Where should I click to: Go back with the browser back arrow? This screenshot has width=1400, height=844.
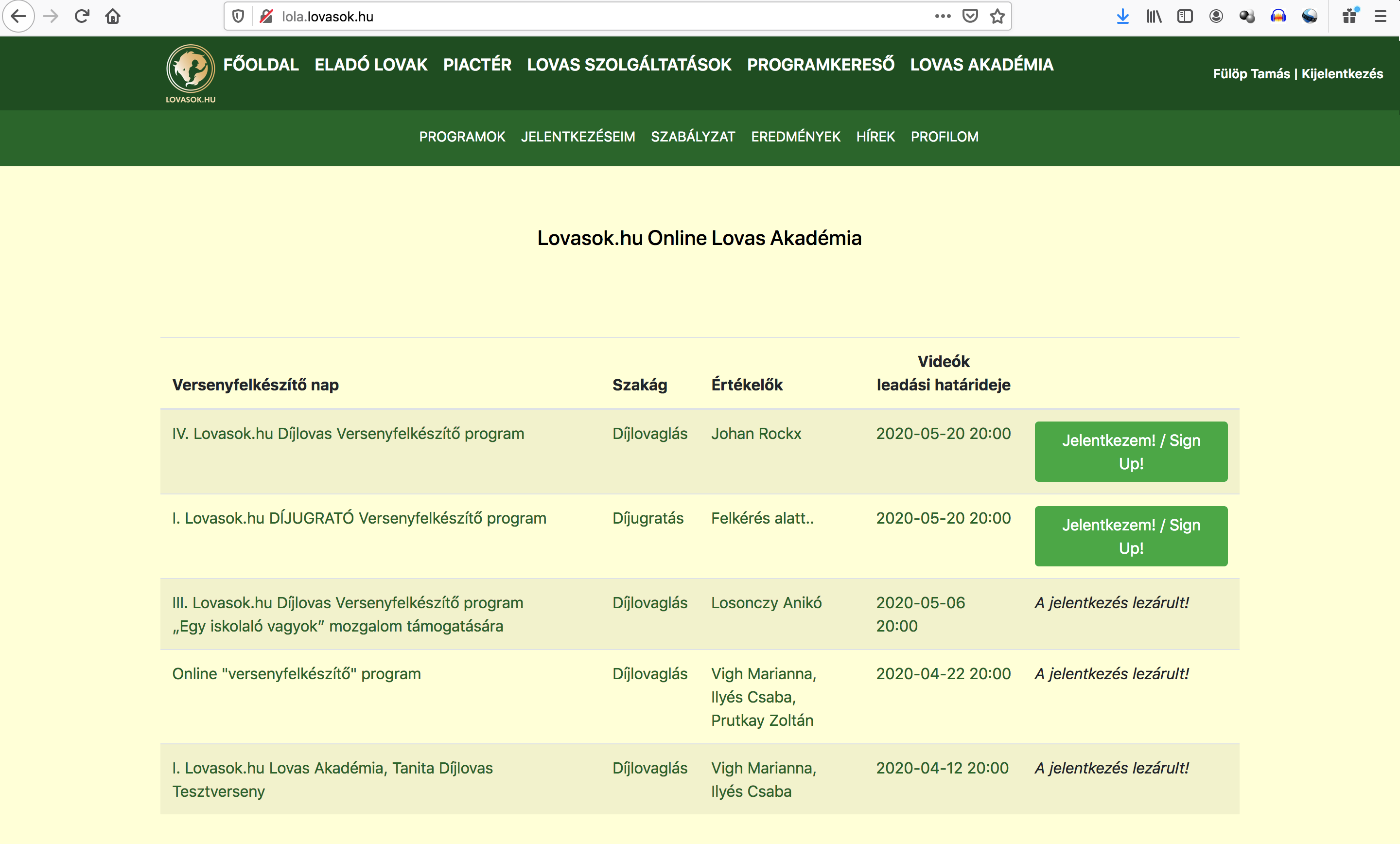pyautogui.click(x=19, y=17)
